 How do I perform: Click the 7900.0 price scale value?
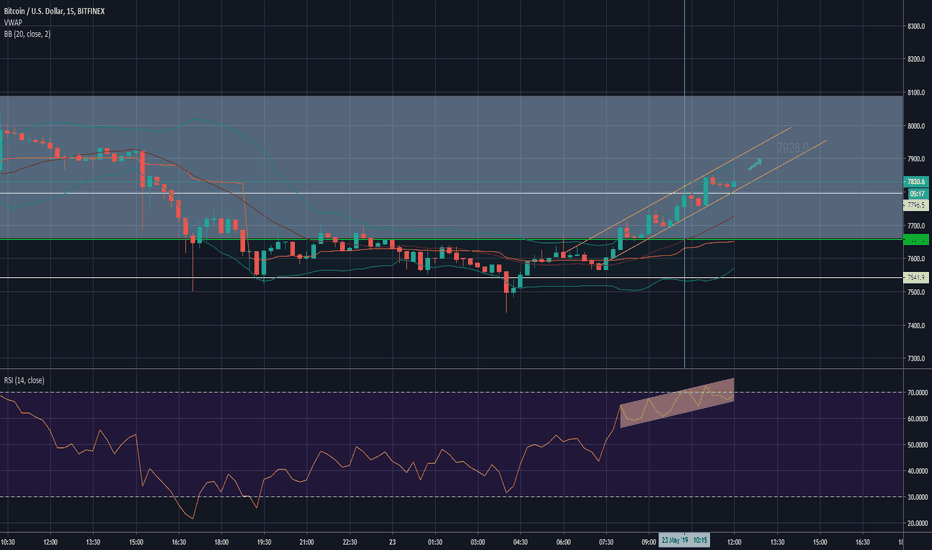[x=917, y=159]
